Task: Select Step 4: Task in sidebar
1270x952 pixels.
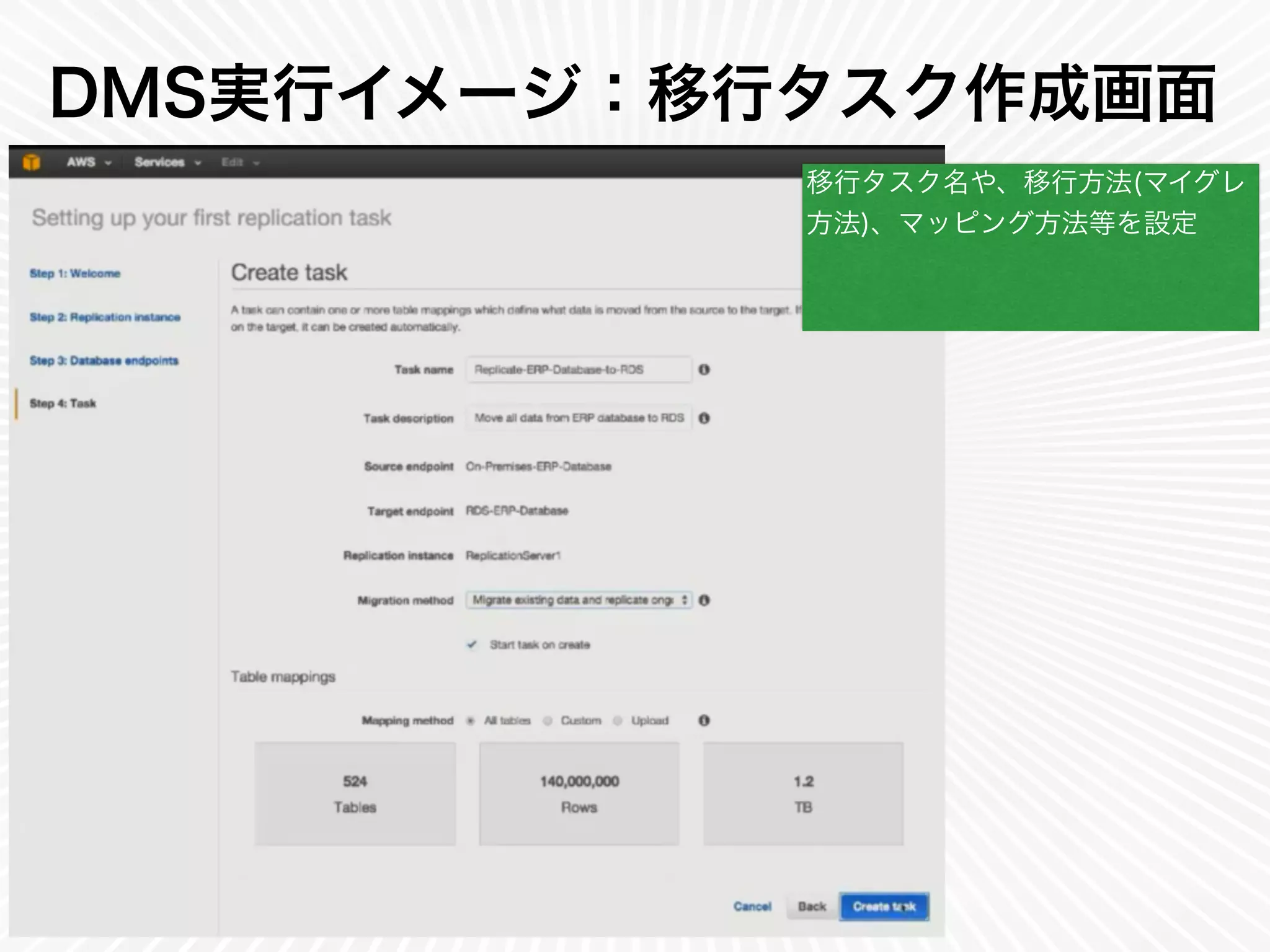Action: pyautogui.click(x=63, y=403)
